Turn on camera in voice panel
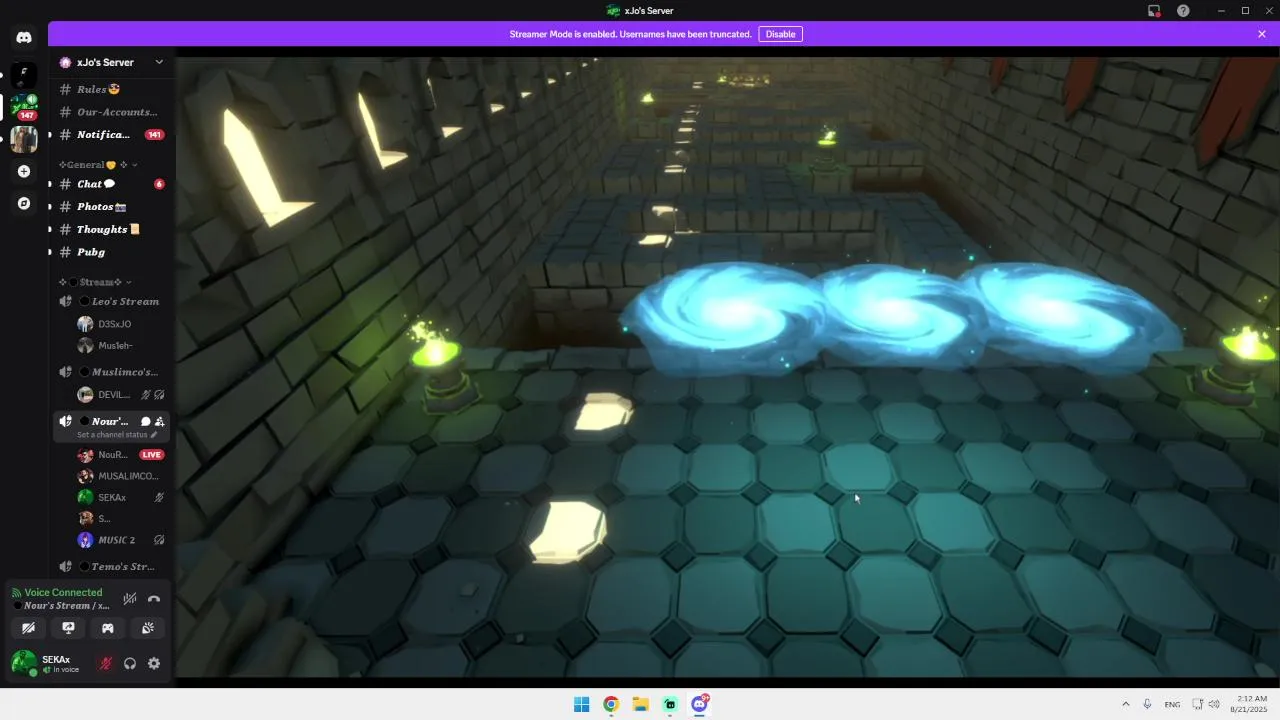1280x720 pixels. pyautogui.click(x=28, y=628)
